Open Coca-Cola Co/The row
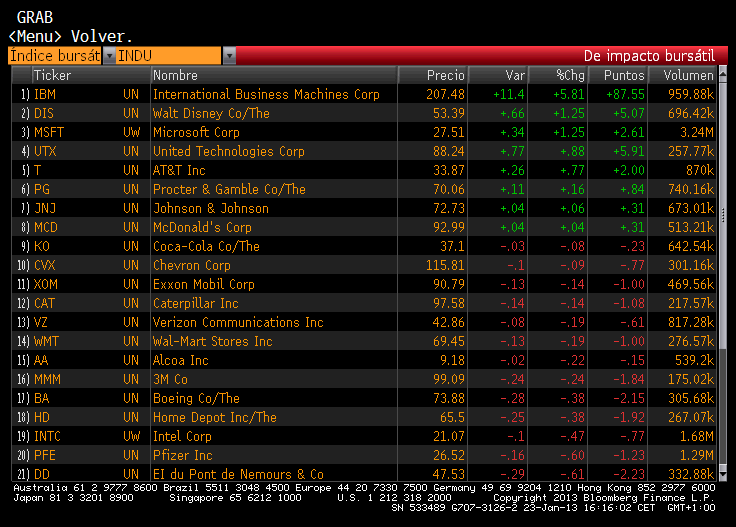Screen dimensions: 736x527 [364, 246]
